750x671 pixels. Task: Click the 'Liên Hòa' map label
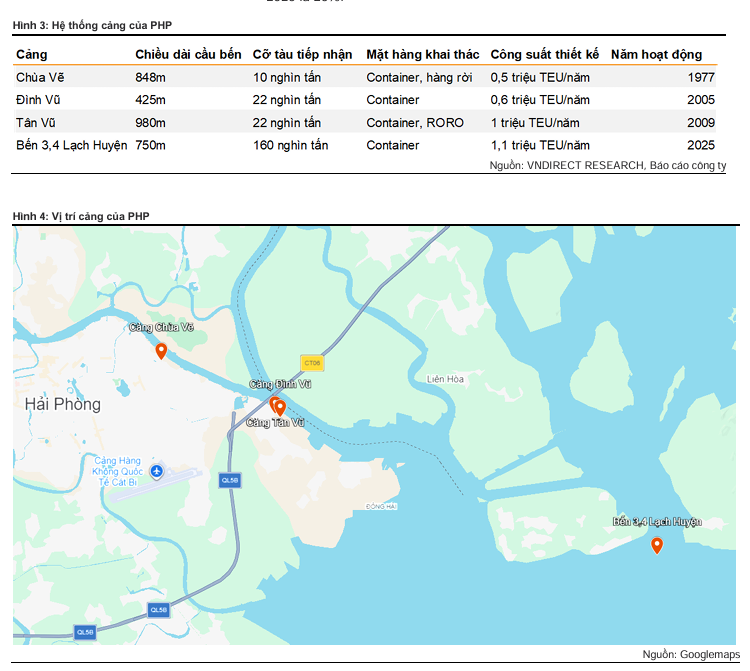point(445,379)
